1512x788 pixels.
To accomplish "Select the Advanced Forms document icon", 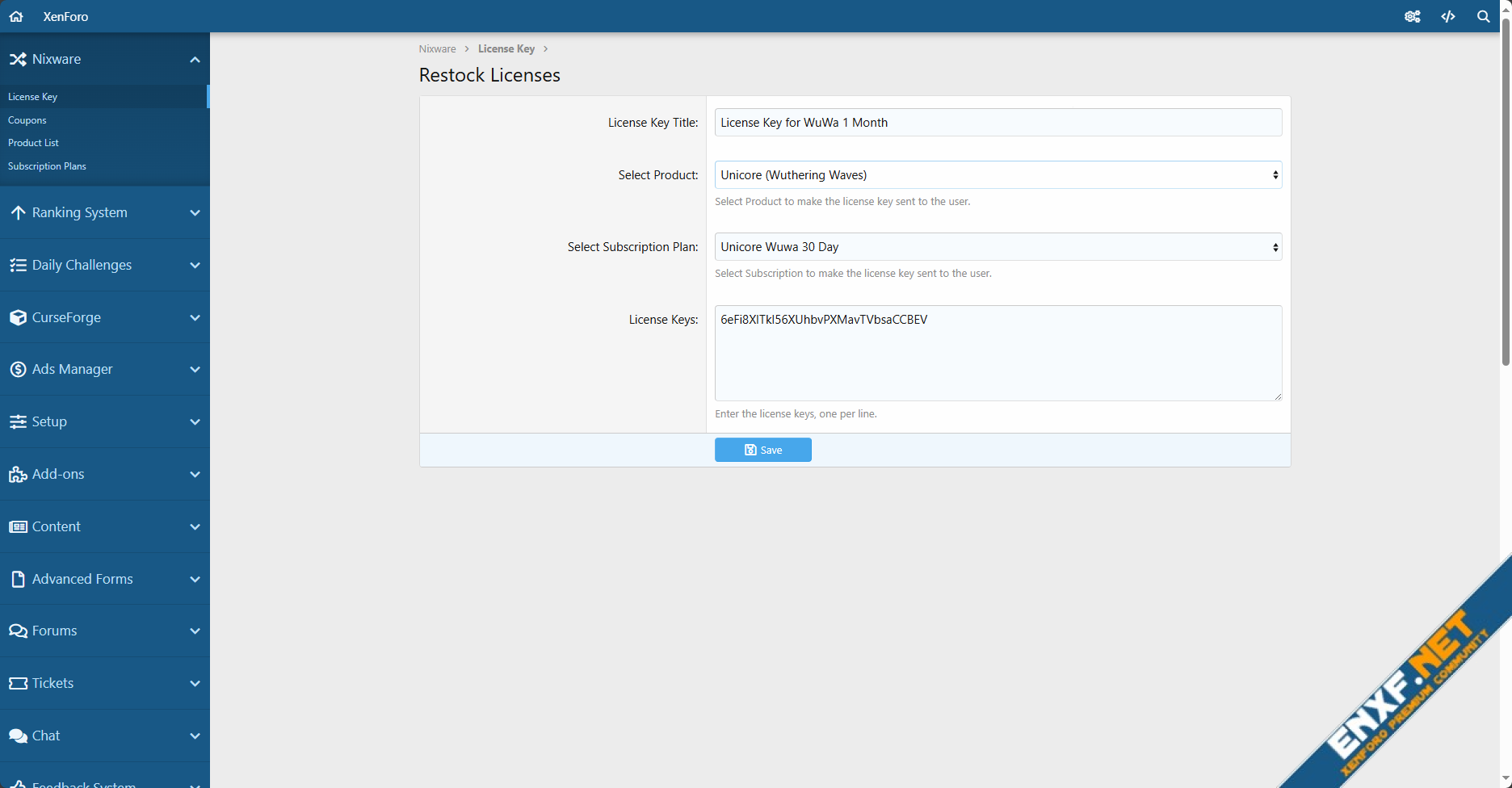I will tap(18, 579).
